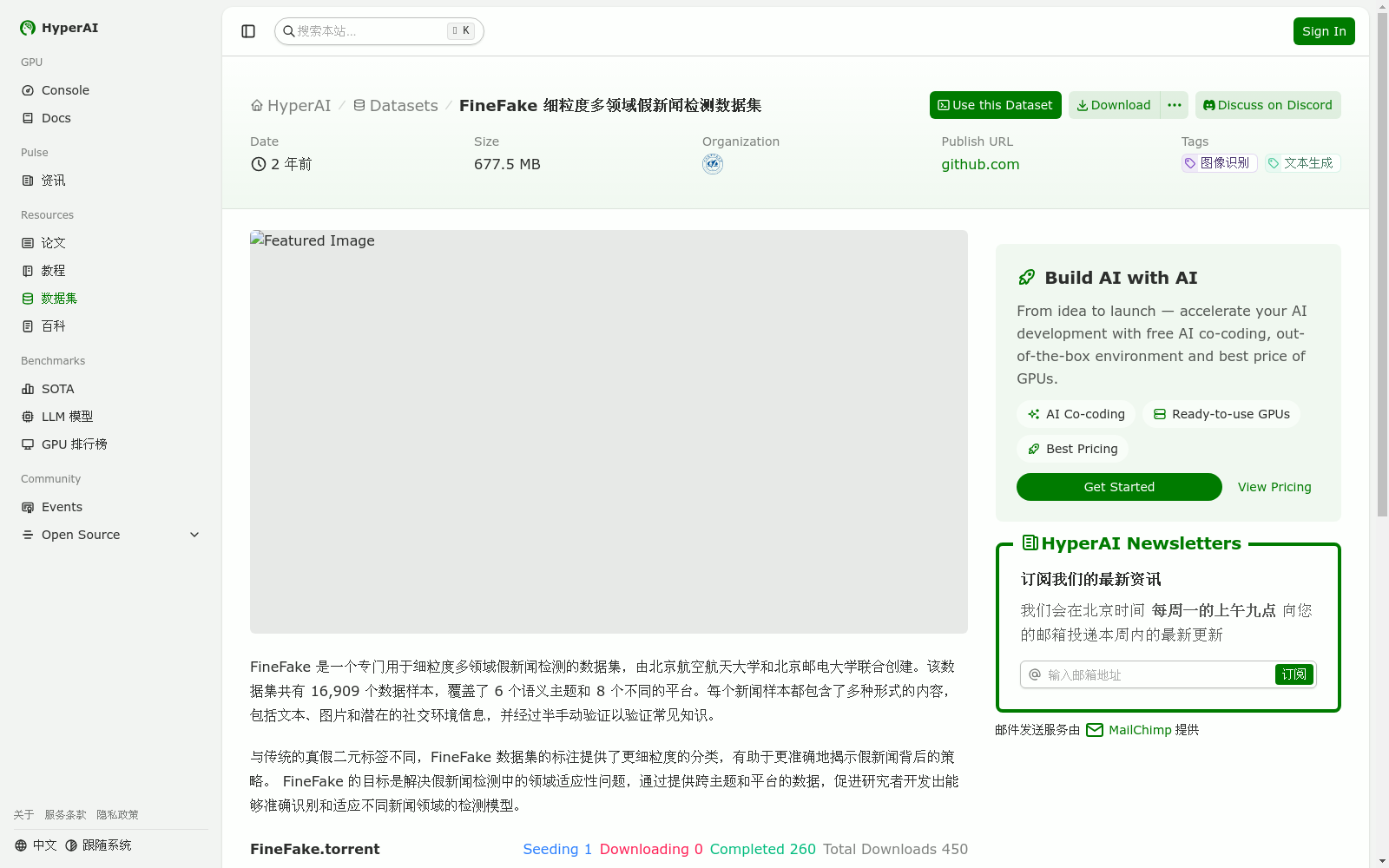Click the AI Co-coding chip
Image resolution: width=1389 pixels, height=868 pixels.
click(1076, 414)
